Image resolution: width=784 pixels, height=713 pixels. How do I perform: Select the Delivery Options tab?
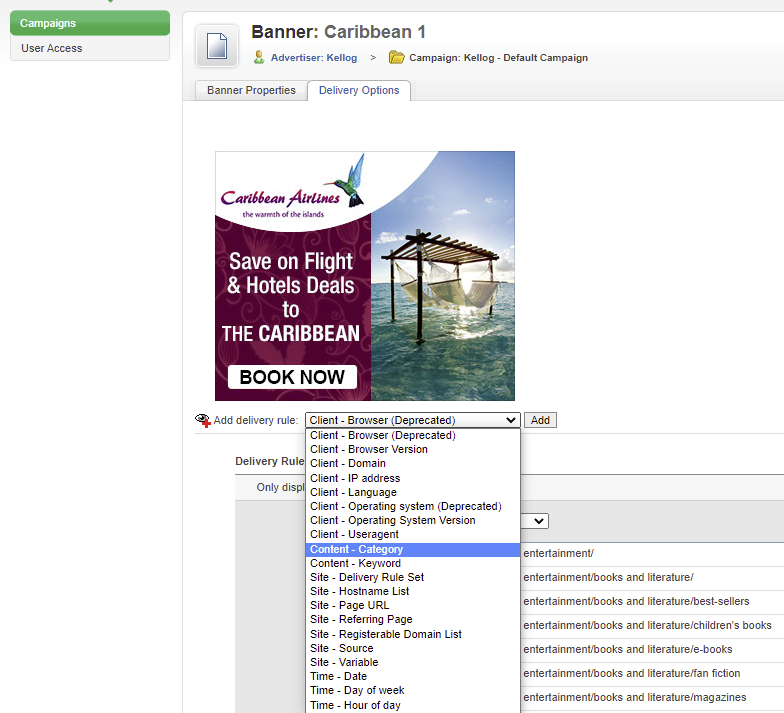pos(358,90)
